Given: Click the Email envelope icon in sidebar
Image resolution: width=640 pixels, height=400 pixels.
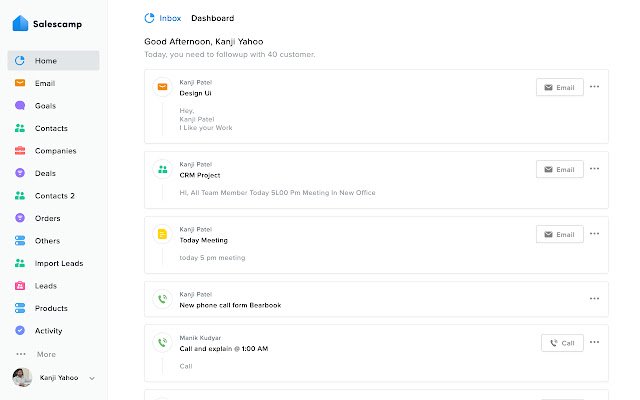Looking at the screenshot, I should (20, 83).
